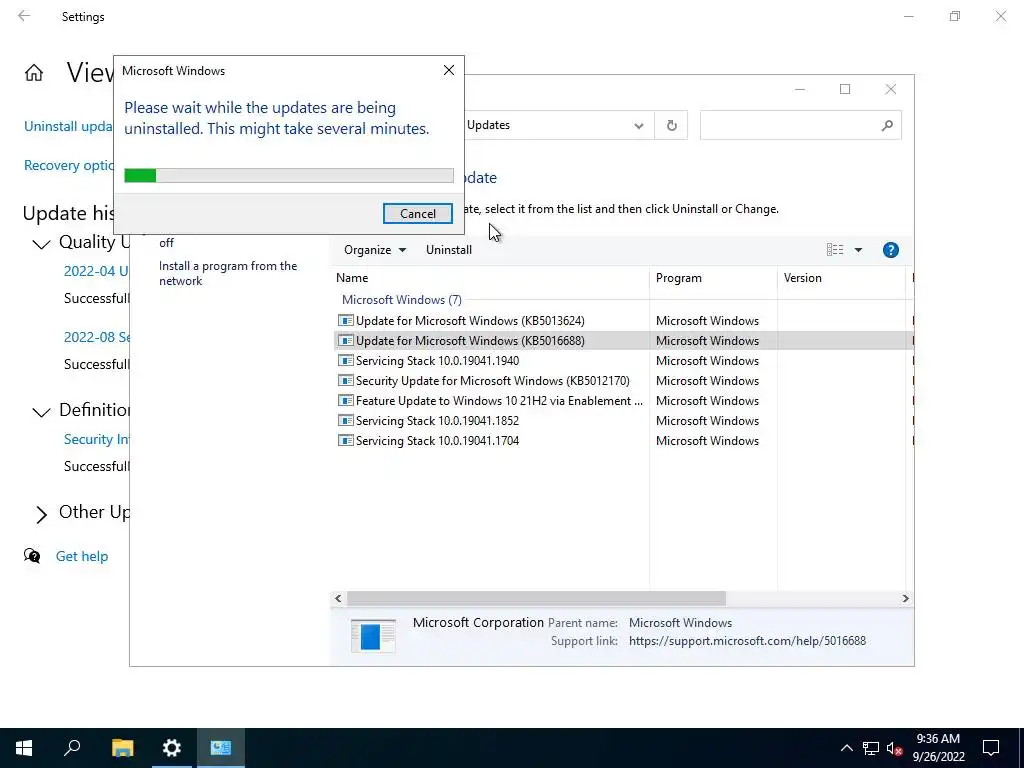Open Settings Home via house icon

click(x=34, y=72)
